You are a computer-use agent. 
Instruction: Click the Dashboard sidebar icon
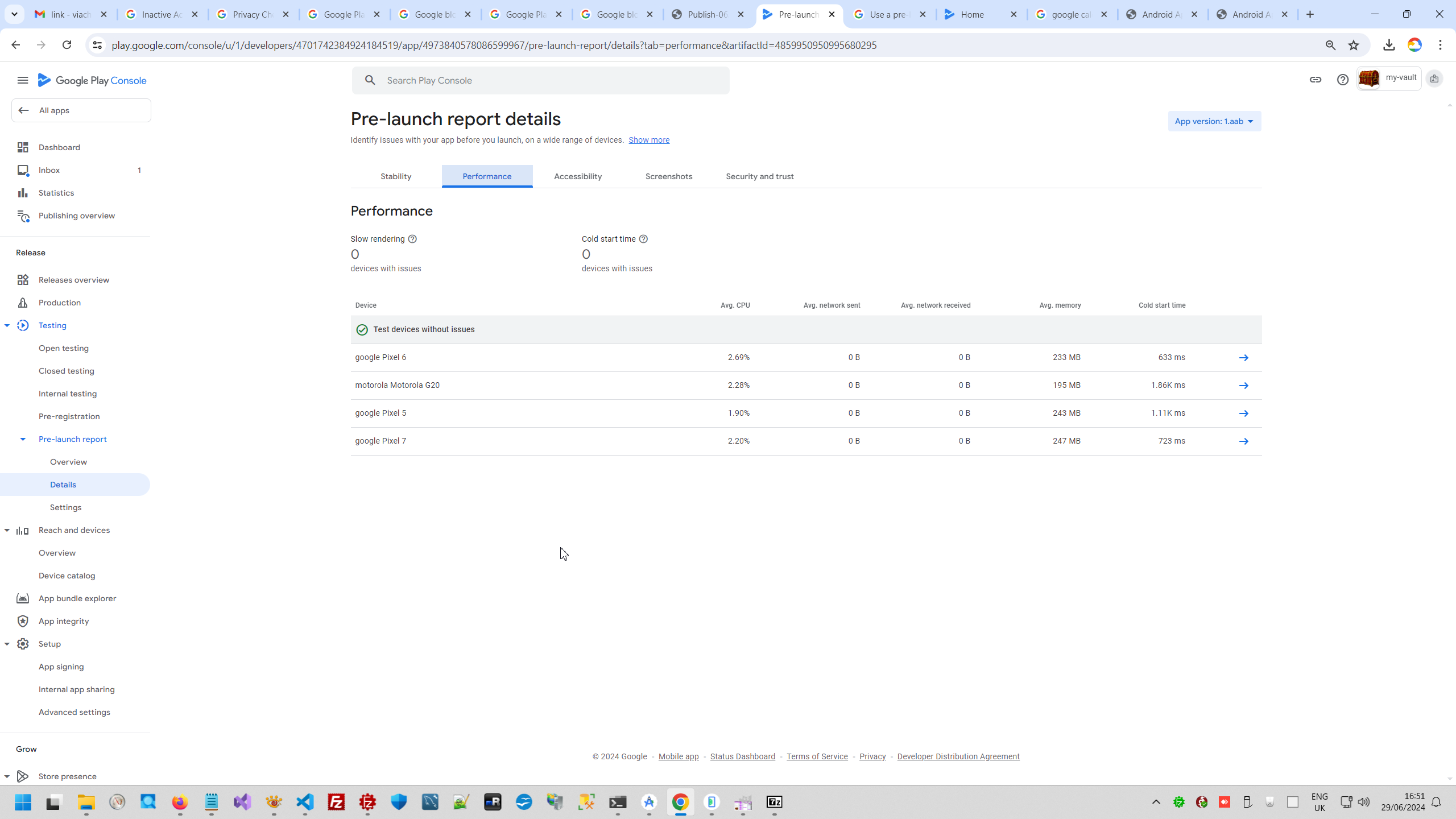coord(23,147)
